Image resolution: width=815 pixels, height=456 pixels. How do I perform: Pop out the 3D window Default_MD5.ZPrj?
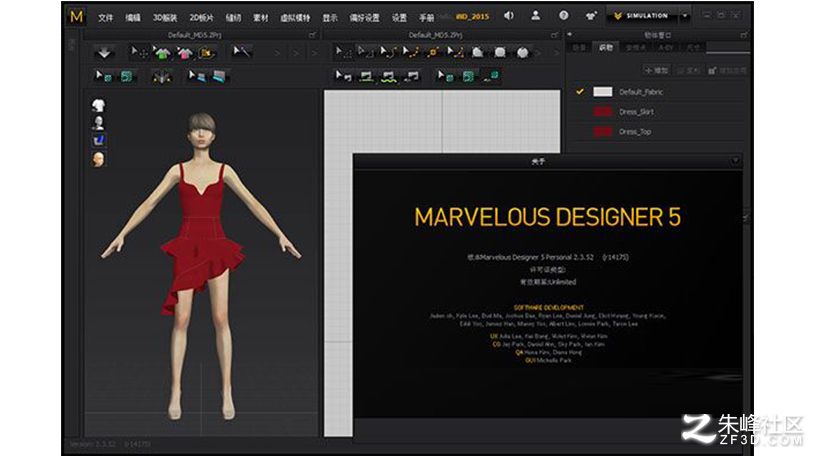pos(312,35)
